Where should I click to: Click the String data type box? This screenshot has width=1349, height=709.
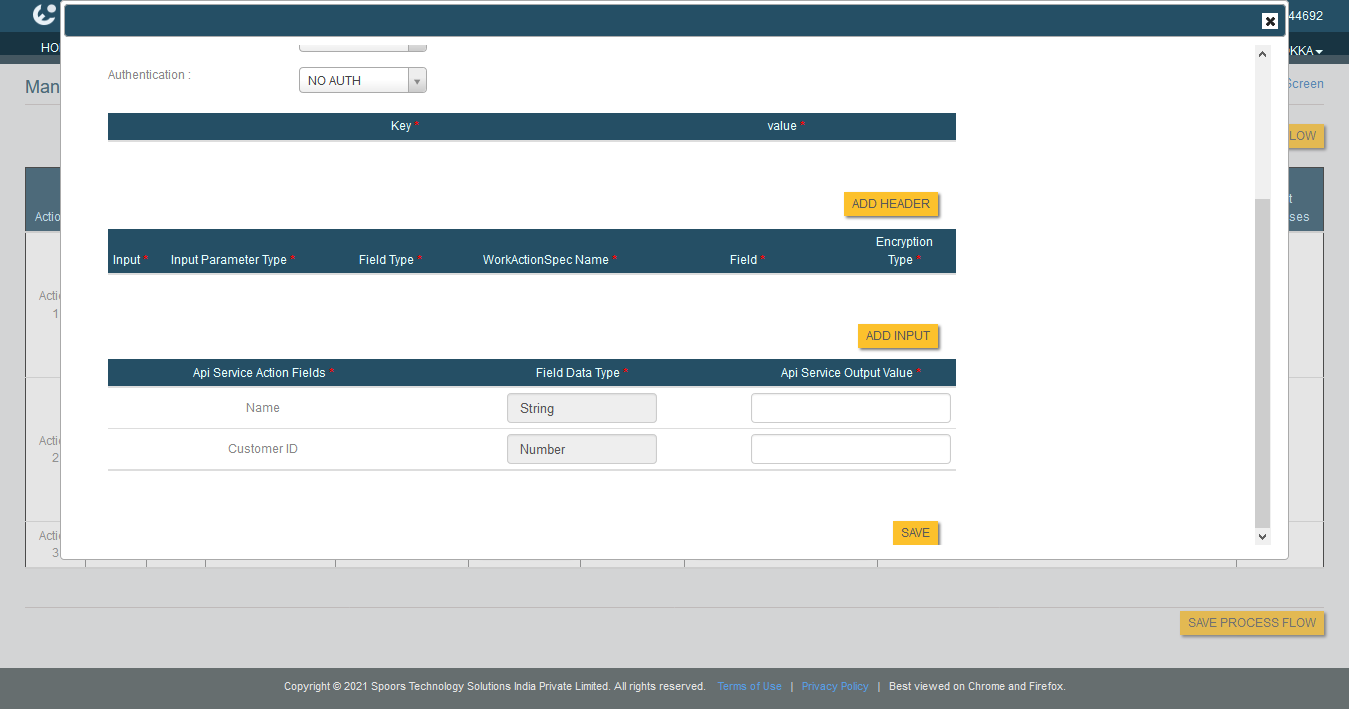pos(581,408)
